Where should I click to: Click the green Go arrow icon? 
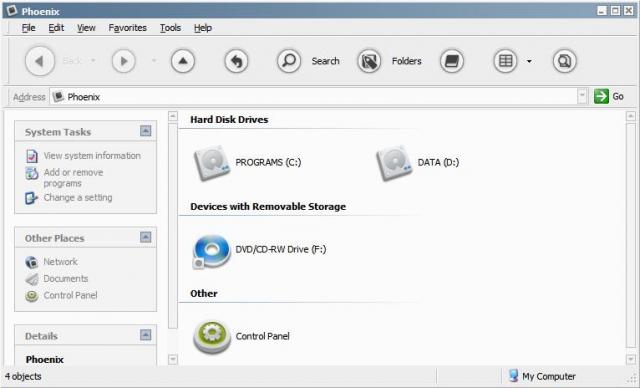click(x=601, y=97)
